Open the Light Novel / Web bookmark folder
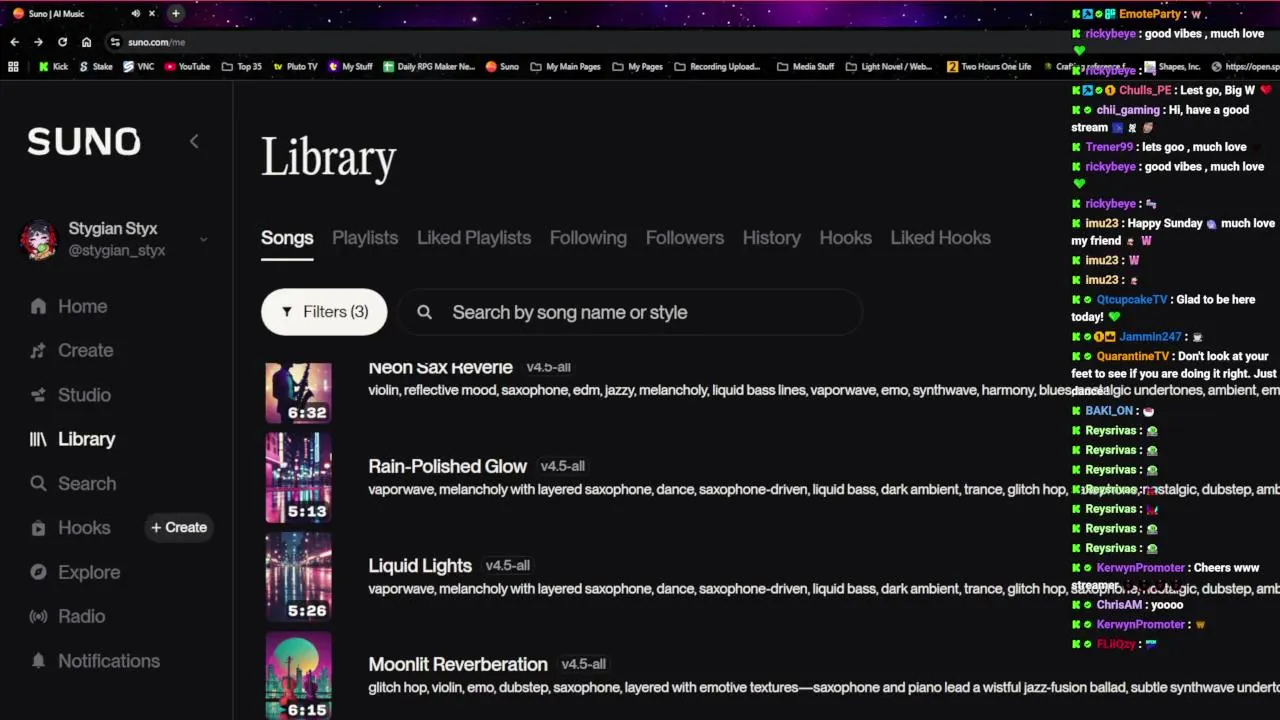This screenshot has width=1280, height=720. (889, 67)
